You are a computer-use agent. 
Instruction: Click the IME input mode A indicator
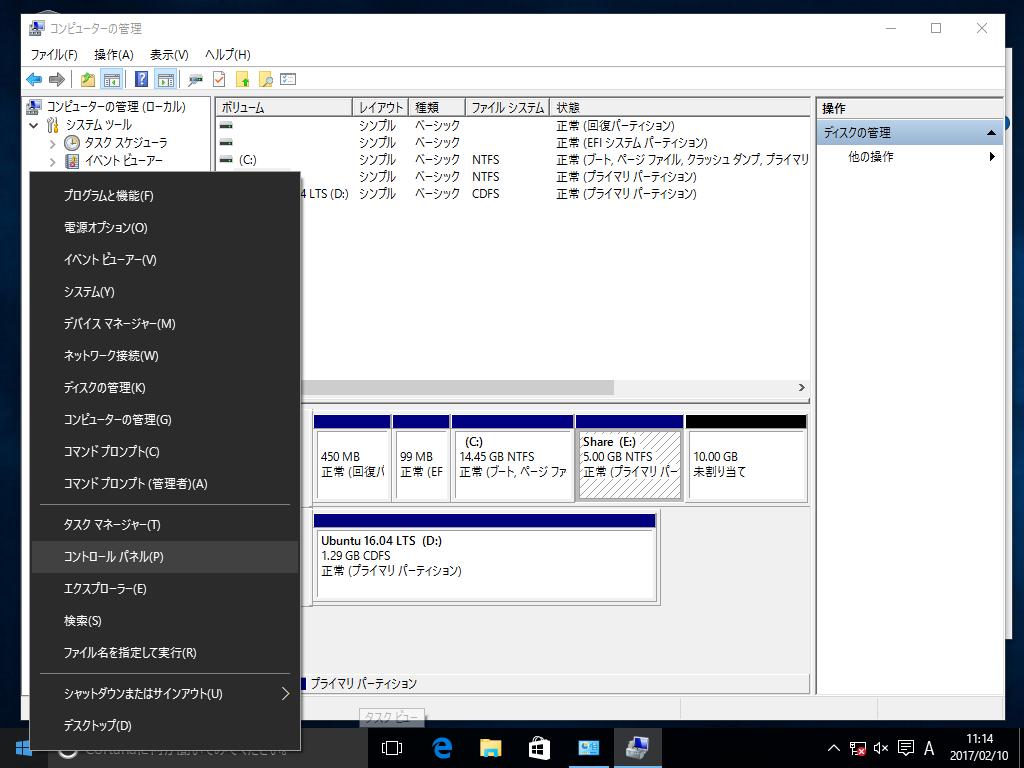pos(929,748)
